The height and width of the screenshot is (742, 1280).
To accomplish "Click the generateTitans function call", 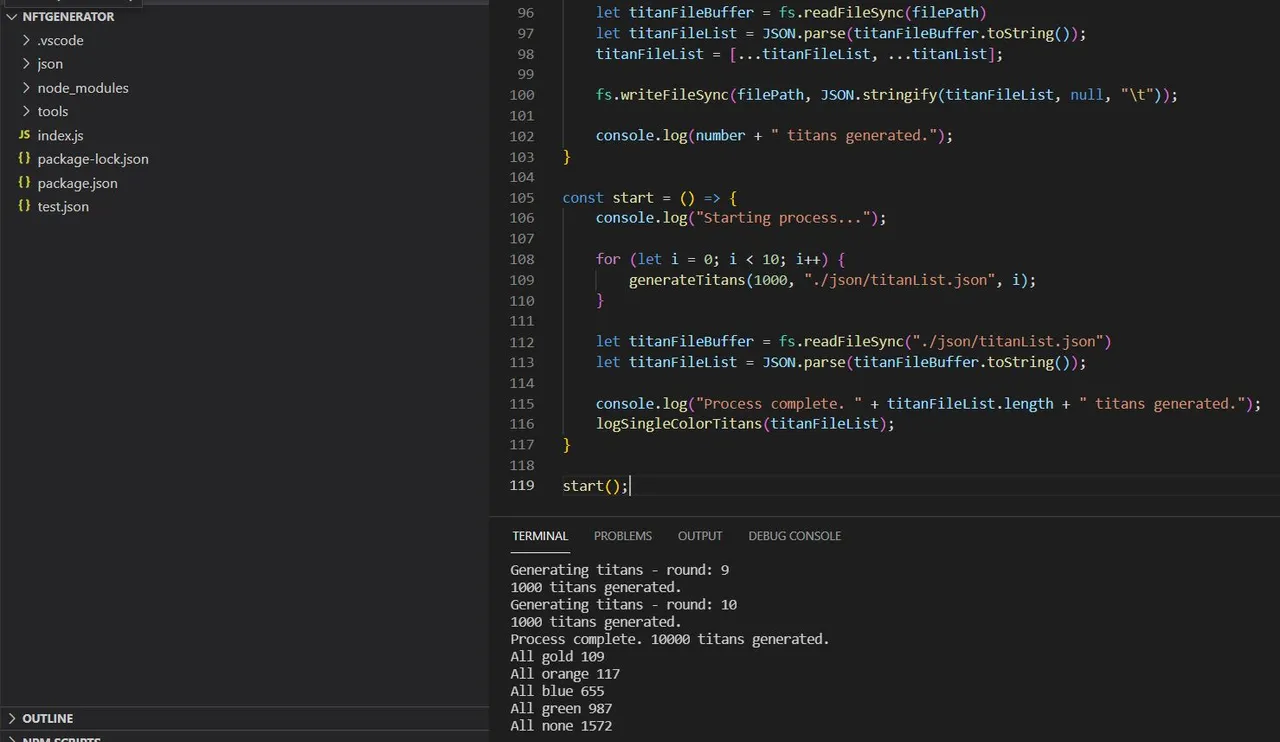I will (x=687, y=280).
